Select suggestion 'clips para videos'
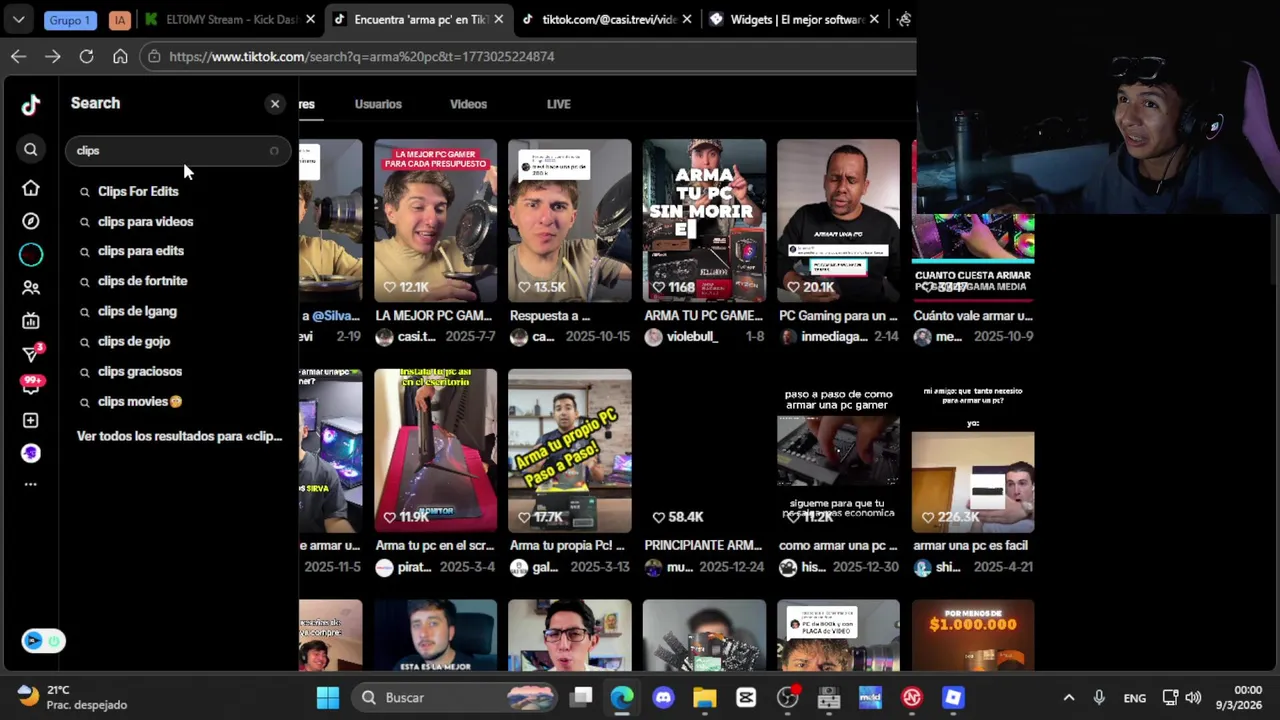Viewport: 1280px width, 720px height. tap(146, 221)
